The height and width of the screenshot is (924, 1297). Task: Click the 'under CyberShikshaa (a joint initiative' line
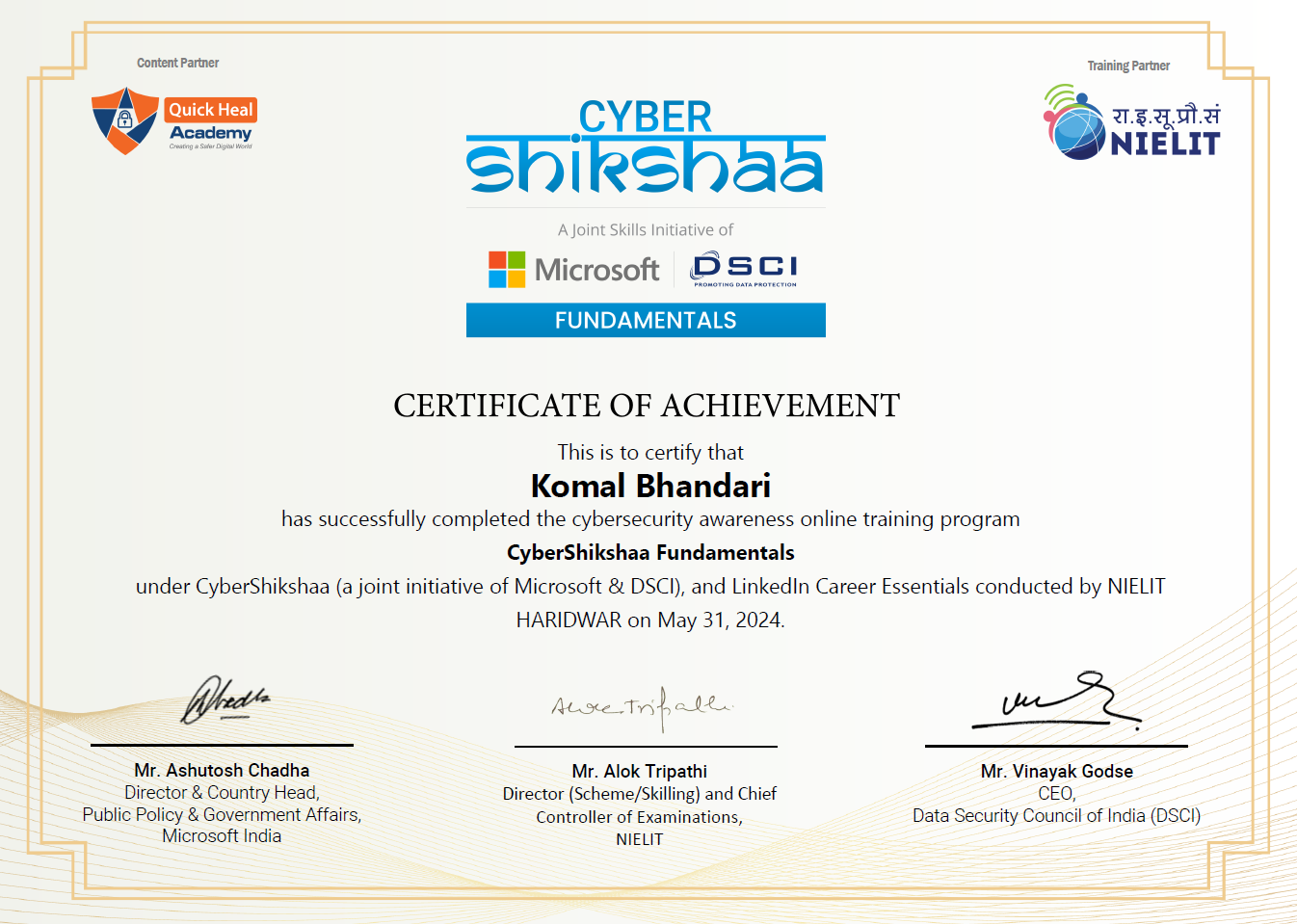pyautogui.click(x=650, y=587)
